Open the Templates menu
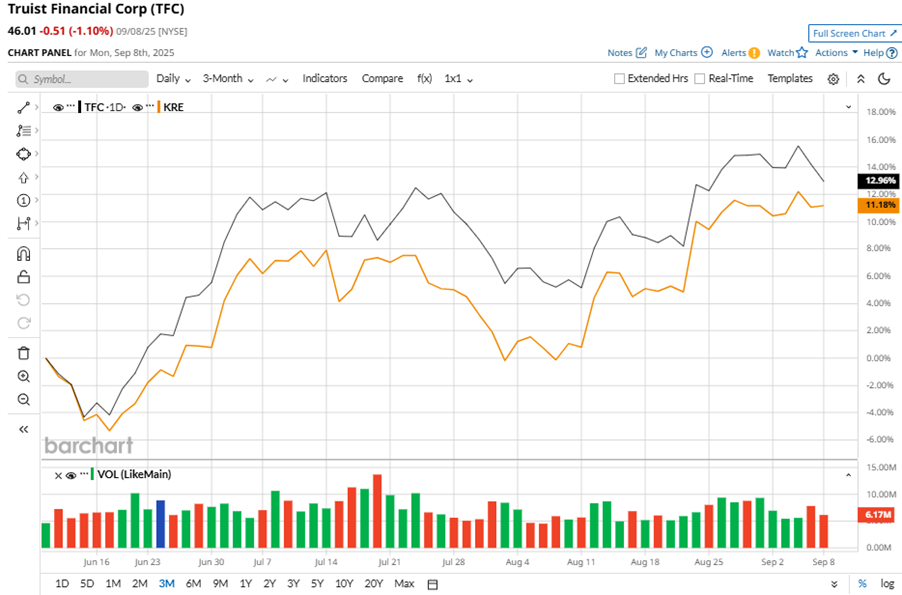The image size is (902, 595). click(x=790, y=78)
